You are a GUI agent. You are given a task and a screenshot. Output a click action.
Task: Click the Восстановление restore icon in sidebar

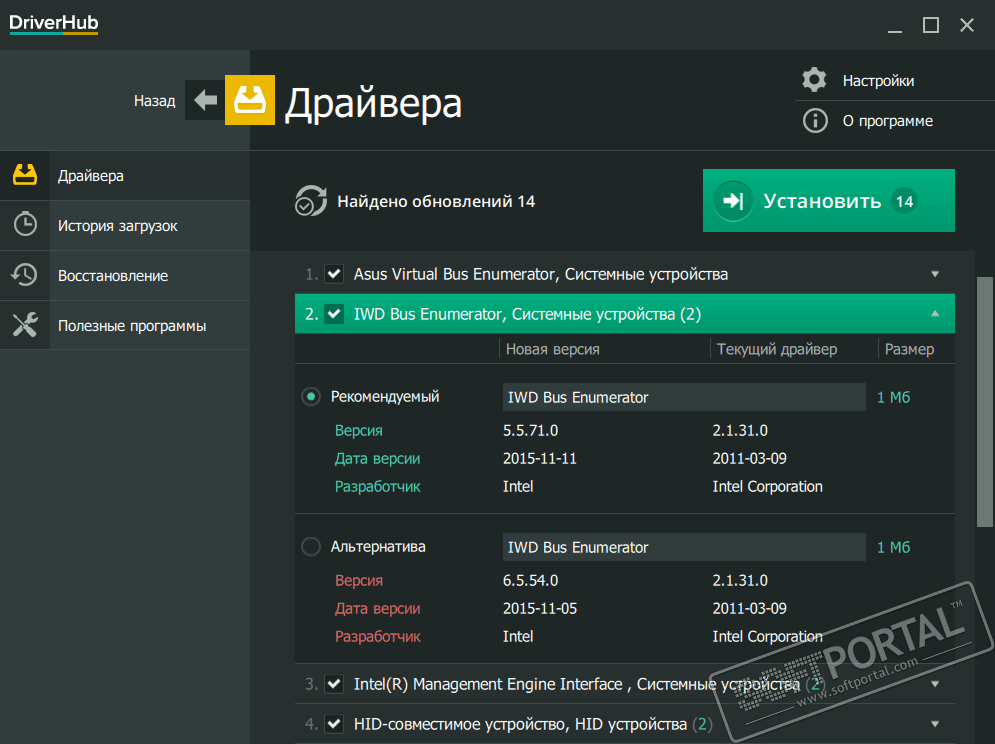point(25,275)
